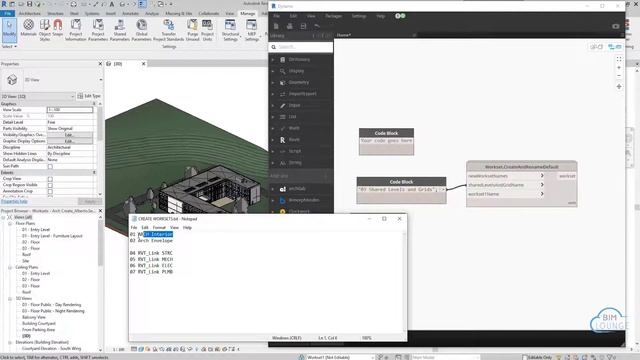Click the Dynamo save icon

303,26
